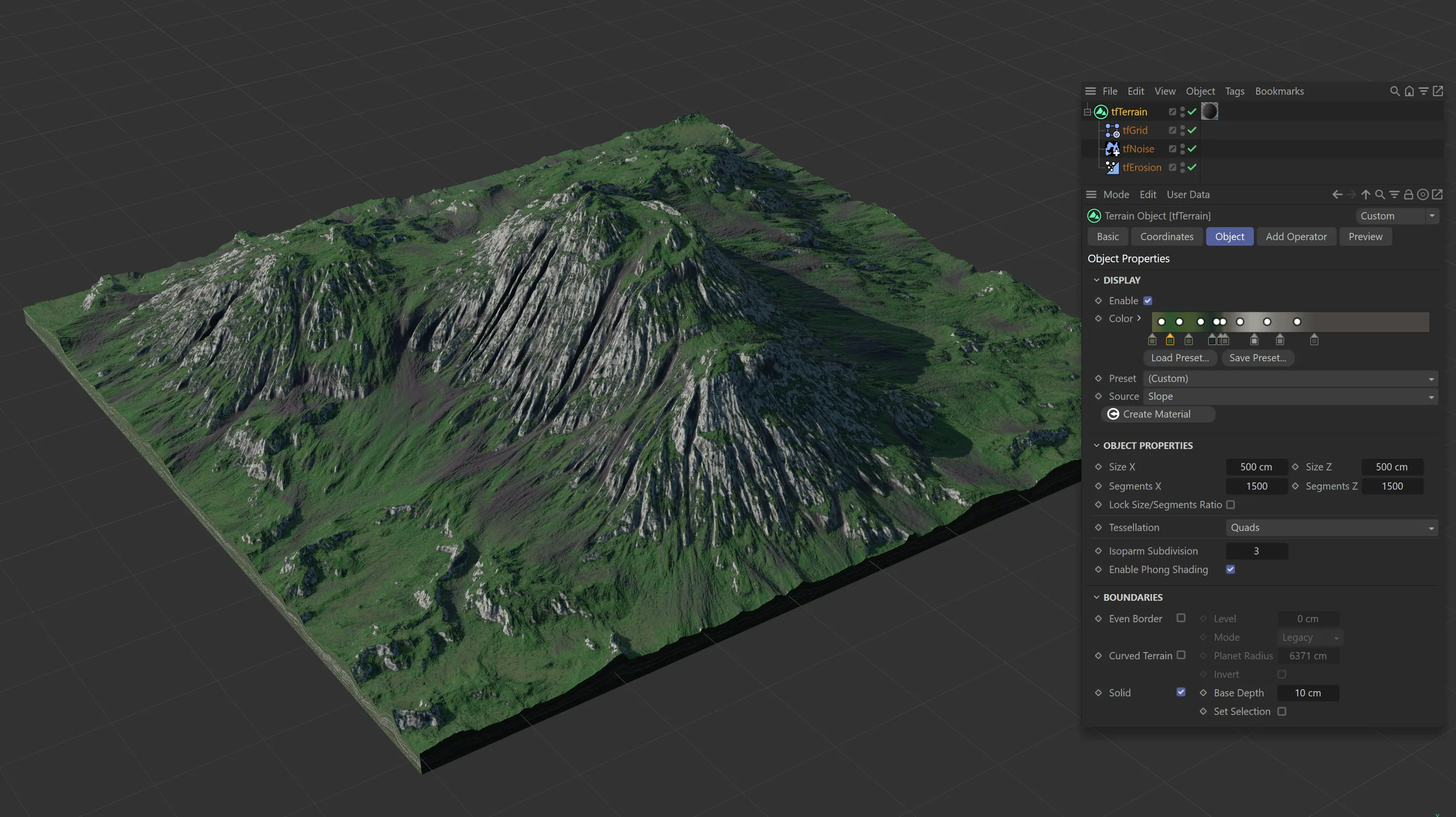Select the orange highlighted gradient knot
Screen dimensions: 1456x817
pos(1170,340)
